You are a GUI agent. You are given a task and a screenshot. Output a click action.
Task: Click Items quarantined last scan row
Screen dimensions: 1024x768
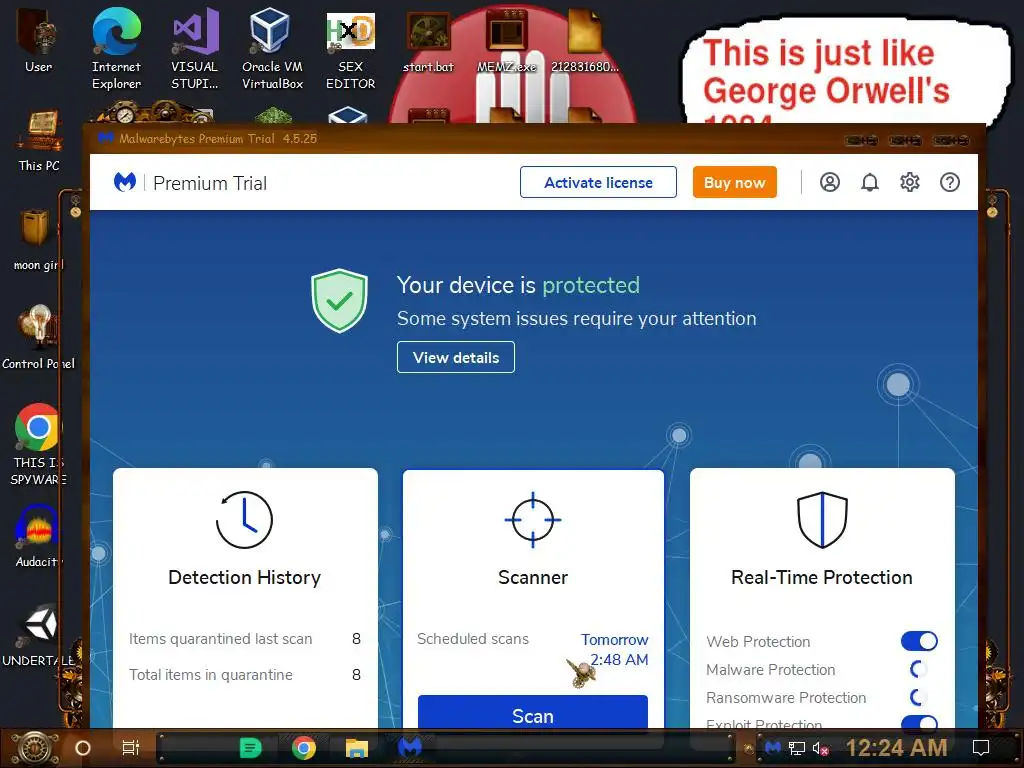tap(245, 639)
